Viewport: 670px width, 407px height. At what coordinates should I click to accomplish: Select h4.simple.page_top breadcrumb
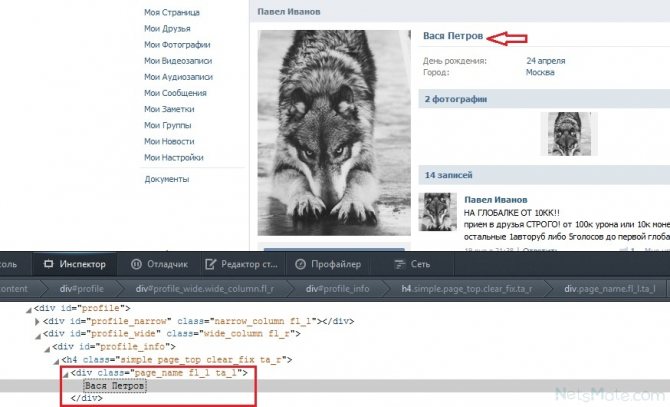click(x=467, y=289)
